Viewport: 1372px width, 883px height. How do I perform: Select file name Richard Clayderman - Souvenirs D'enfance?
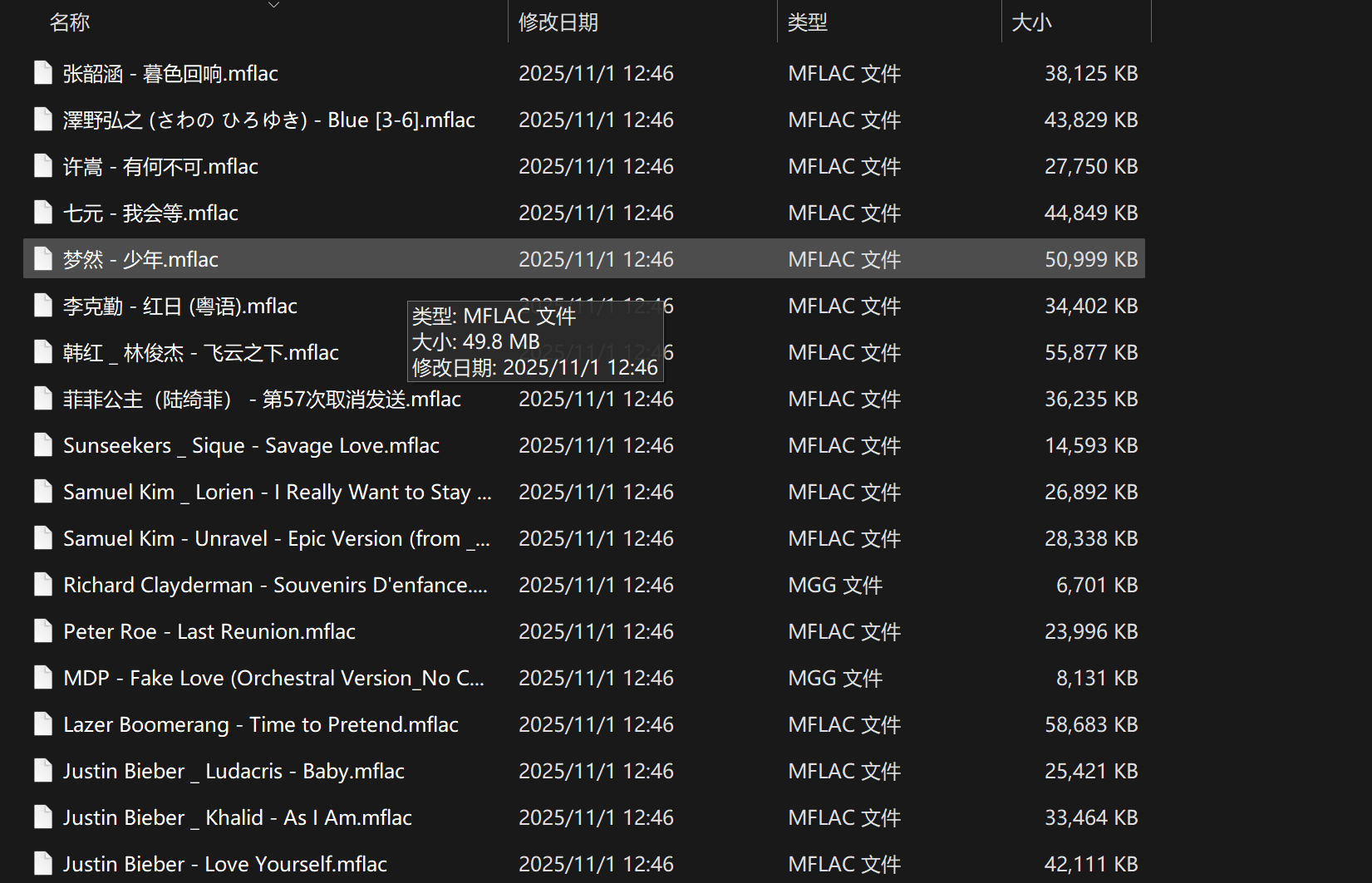(275, 585)
